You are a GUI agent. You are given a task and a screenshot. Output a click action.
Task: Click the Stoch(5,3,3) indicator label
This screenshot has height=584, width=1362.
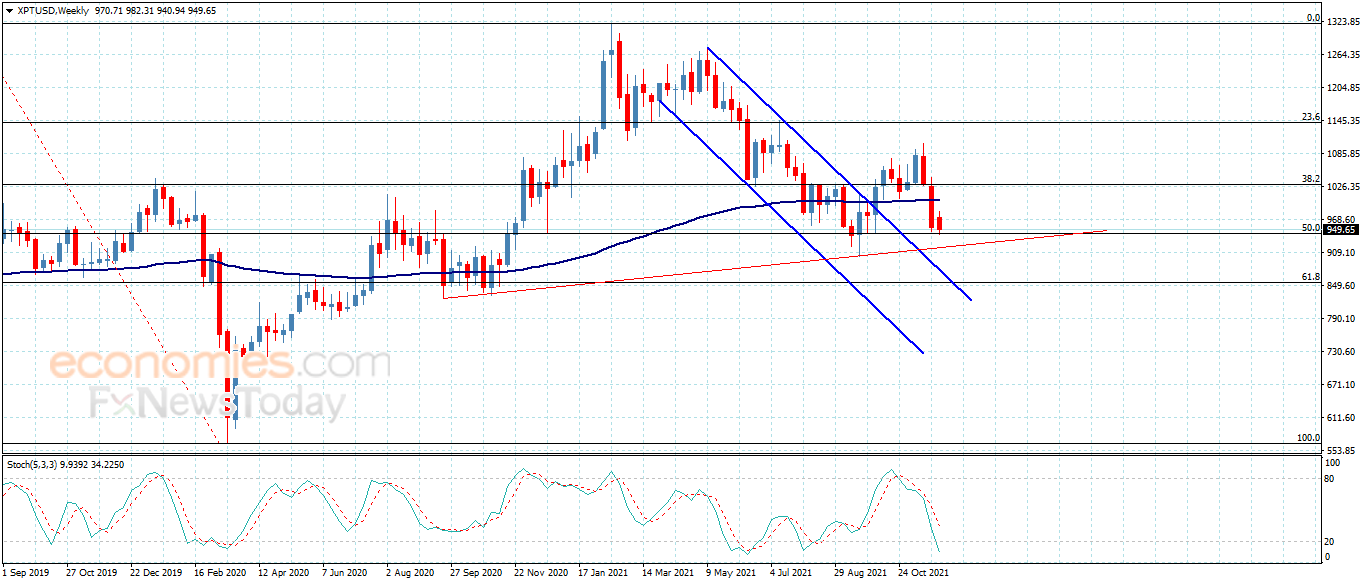[32, 464]
